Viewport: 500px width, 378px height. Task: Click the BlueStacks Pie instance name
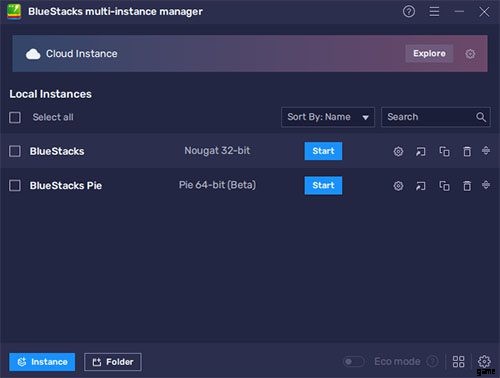[66, 186]
